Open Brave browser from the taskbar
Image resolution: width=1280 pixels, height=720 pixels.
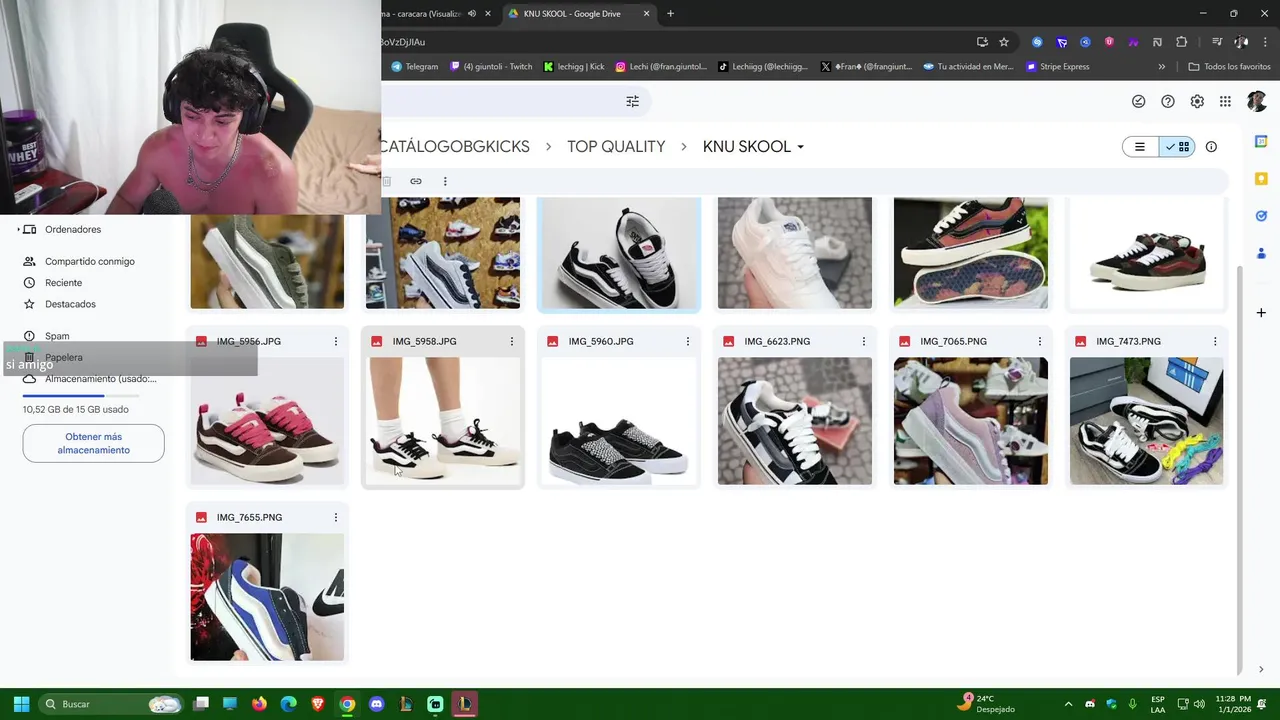(x=318, y=704)
